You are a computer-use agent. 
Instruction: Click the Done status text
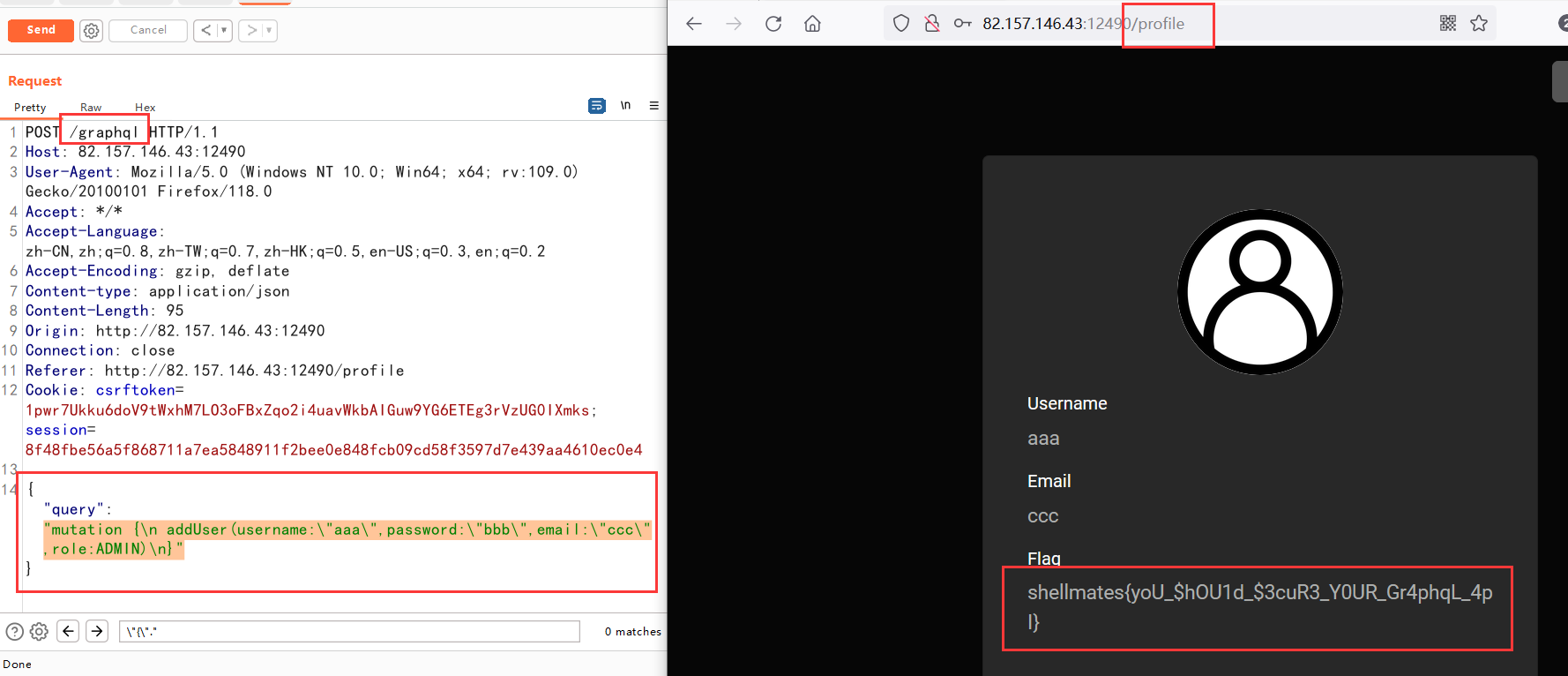tap(17, 665)
